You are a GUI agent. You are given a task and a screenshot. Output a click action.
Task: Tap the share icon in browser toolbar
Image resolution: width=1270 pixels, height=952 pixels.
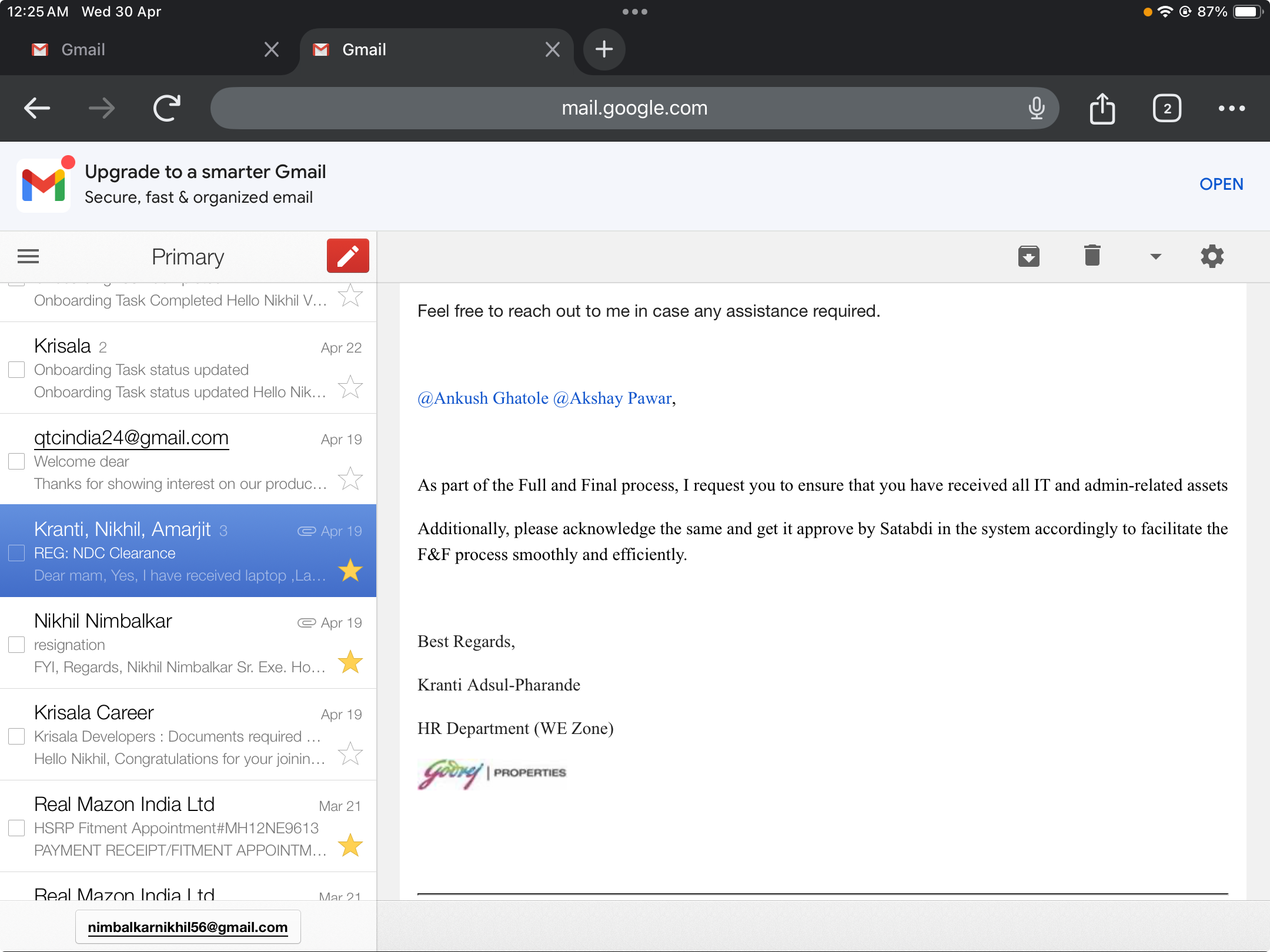tap(1102, 108)
